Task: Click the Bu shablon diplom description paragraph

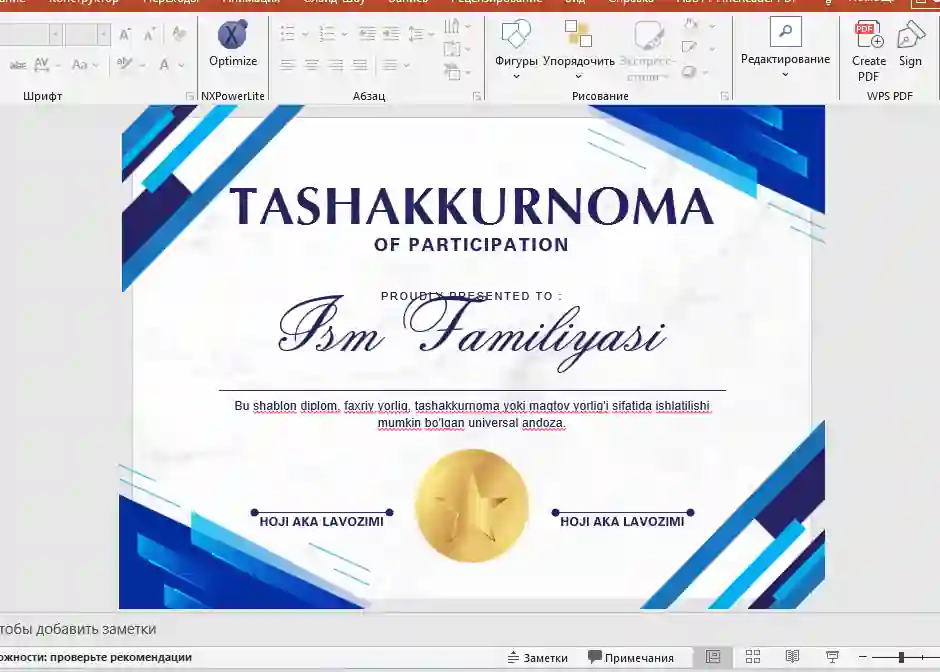Action: point(472,414)
